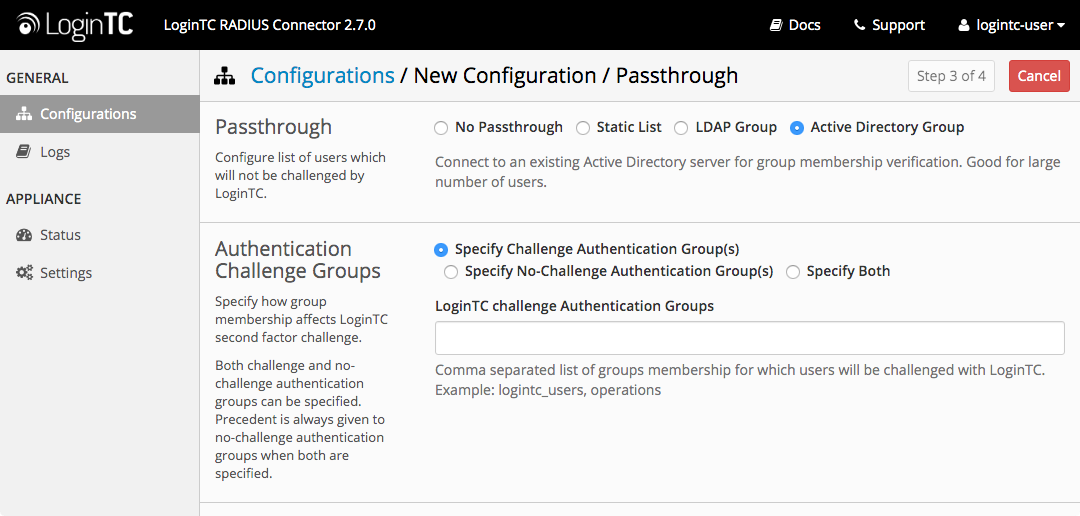Image resolution: width=1080 pixels, height=516 pixels.
Task: Choose the Specify Both option
Action: 793,271
